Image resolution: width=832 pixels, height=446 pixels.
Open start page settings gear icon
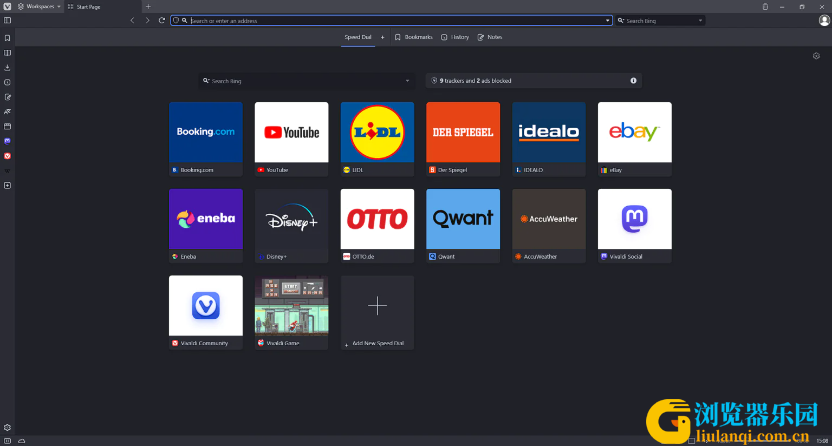click(x=816, y=56)
